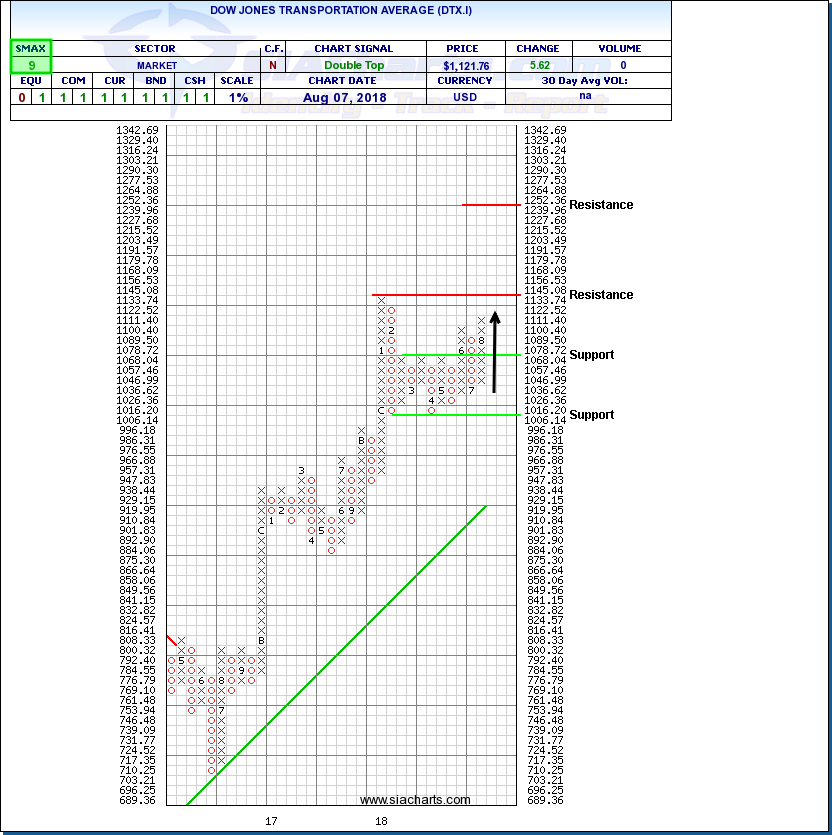Select the Double Top chart signal
Viewport: 832px width, 835px height.
(x=353, y=65)
